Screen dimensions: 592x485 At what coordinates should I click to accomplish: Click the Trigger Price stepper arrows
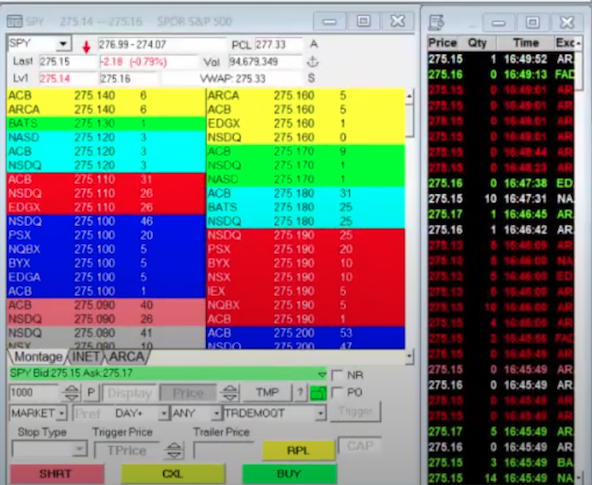(174, 450)
